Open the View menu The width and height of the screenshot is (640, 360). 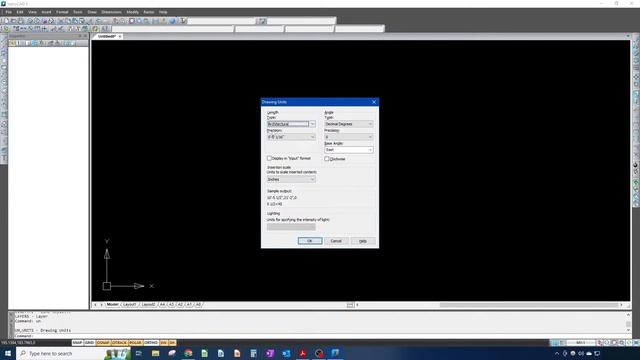coord(33,12)
